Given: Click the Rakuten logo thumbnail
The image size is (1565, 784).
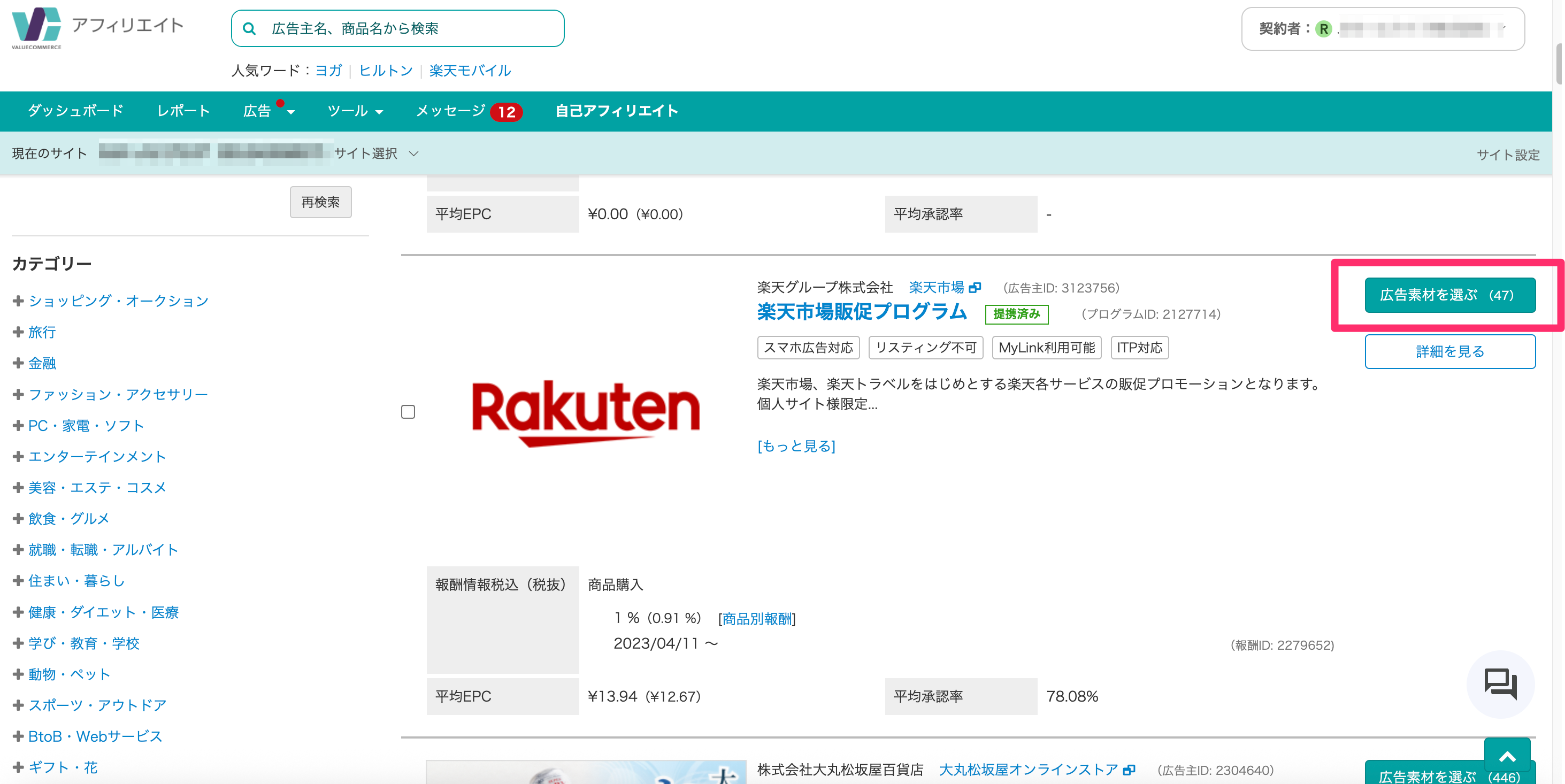Looking at the screenshot, I should [586, 413].
